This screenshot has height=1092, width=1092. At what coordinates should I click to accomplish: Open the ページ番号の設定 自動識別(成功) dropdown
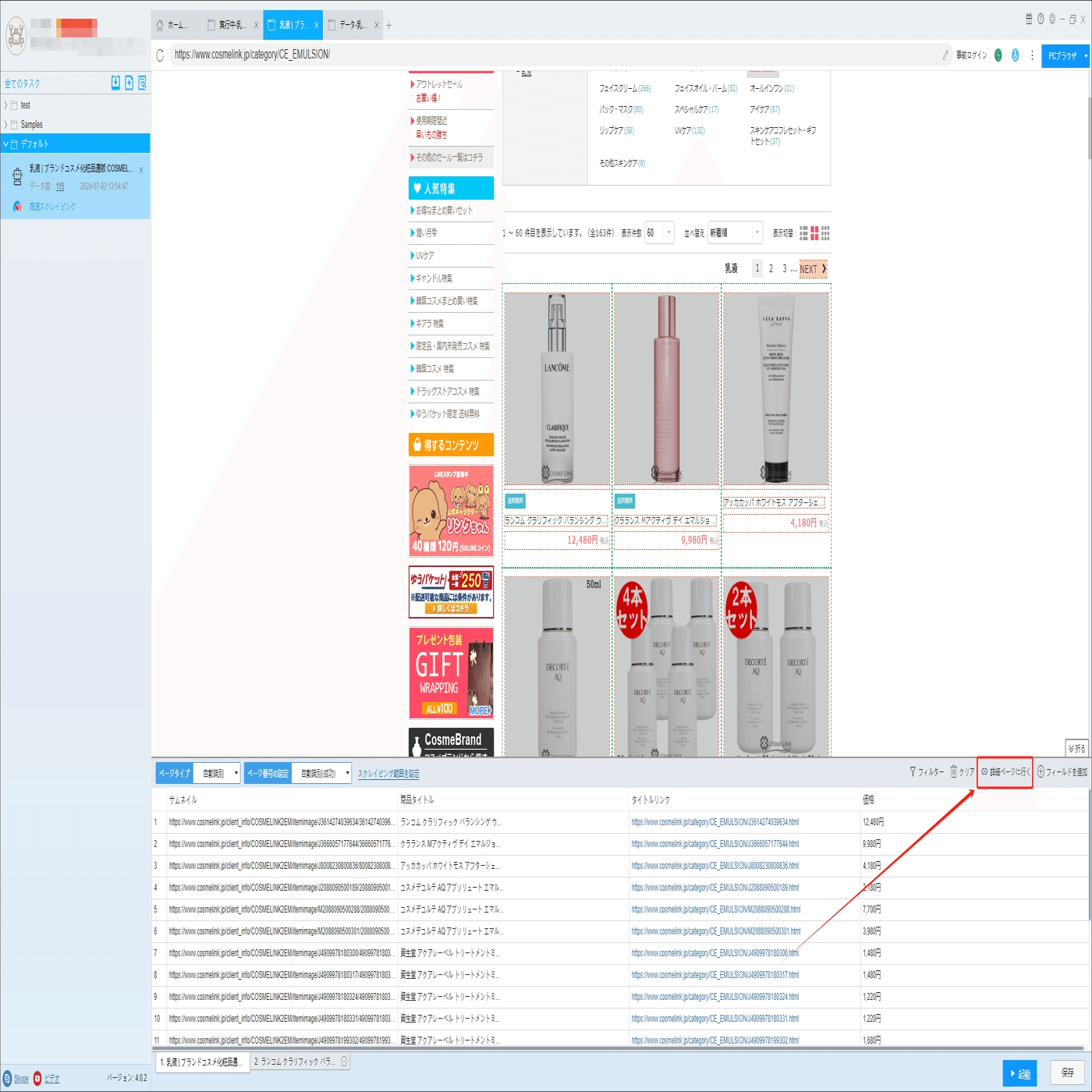(321, 774)
